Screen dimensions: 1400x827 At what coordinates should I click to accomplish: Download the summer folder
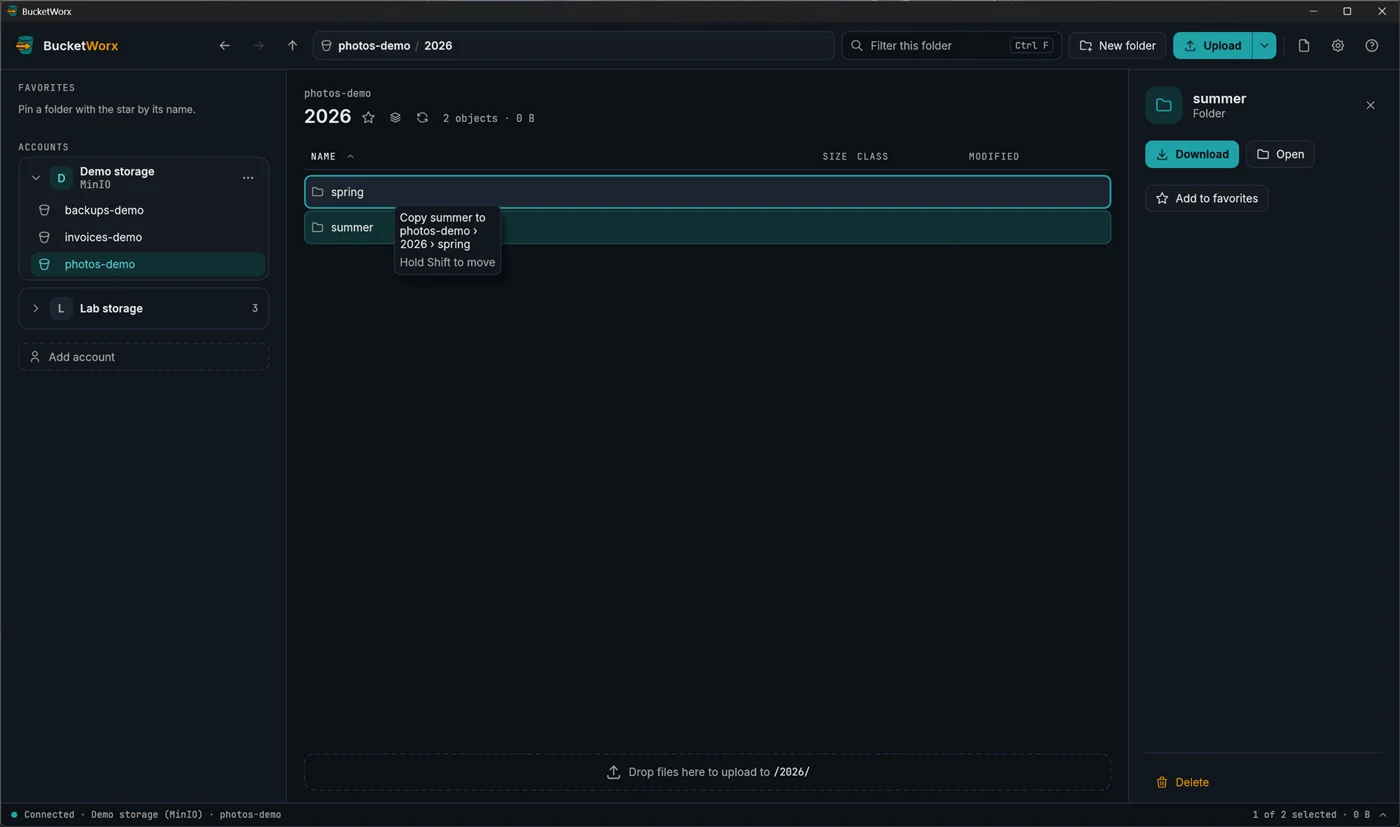click(x=1192, y=154)
